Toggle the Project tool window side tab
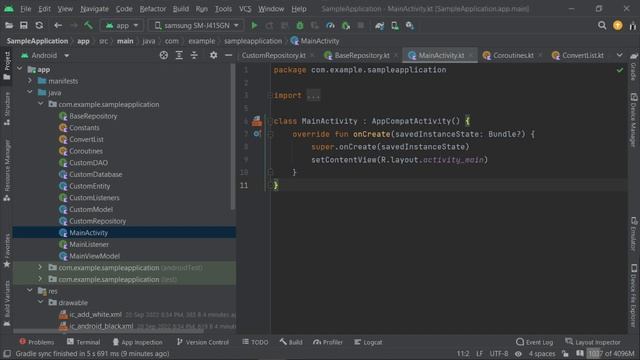Image resolution: width=640 pixels, height=360 pixels. pos(7,65)
